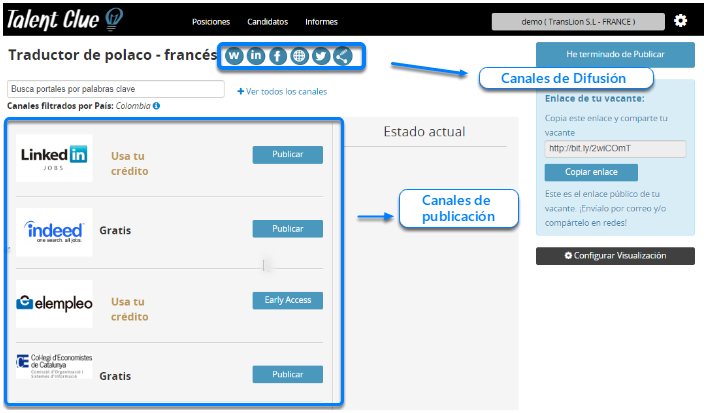Click the WordPress share icon
This screenshot has height=413, width=707.
click(x=234, y=56)
